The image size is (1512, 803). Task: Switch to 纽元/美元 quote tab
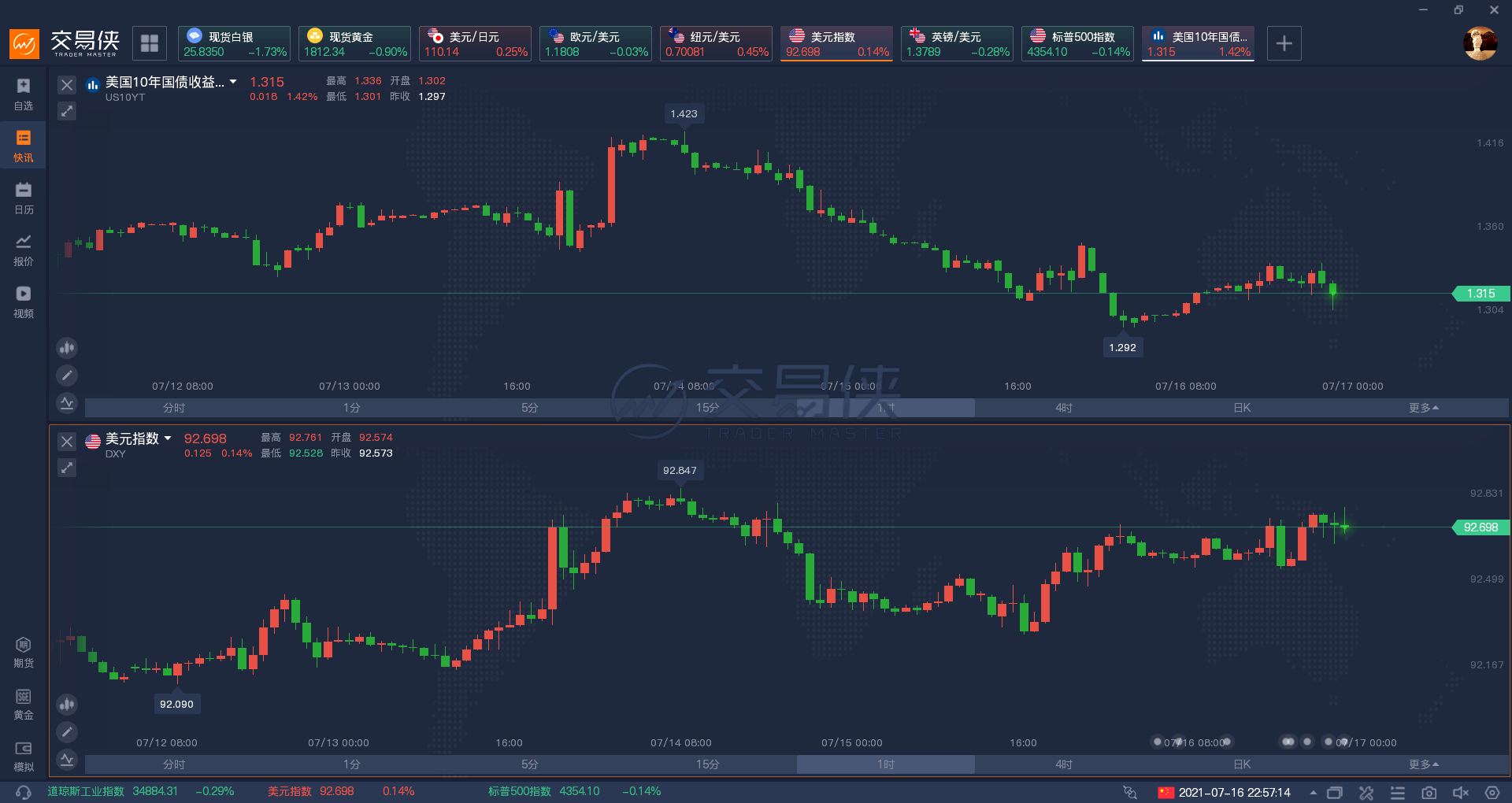[x=717, y=43]
